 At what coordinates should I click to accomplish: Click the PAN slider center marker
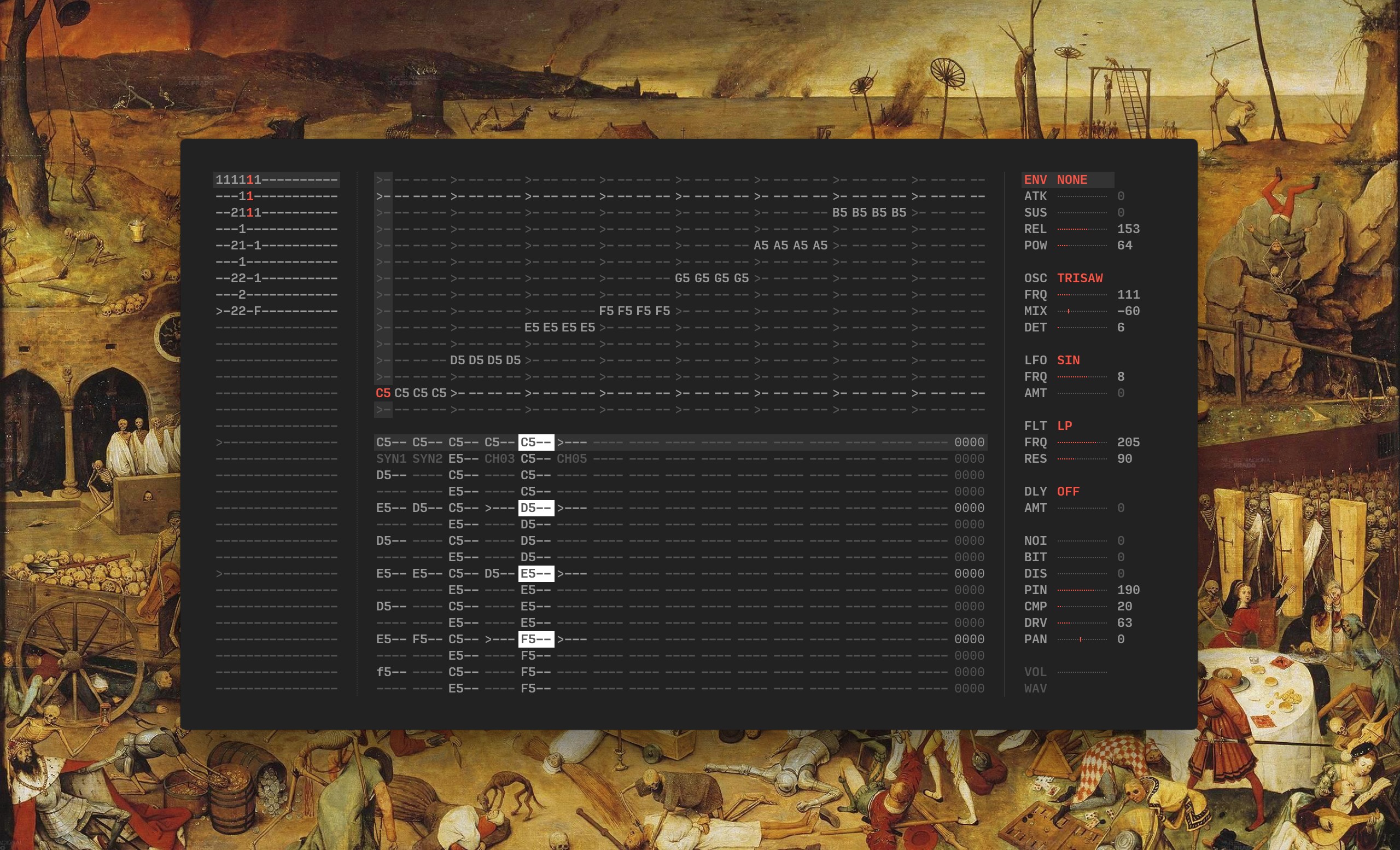pos(1080,639)
